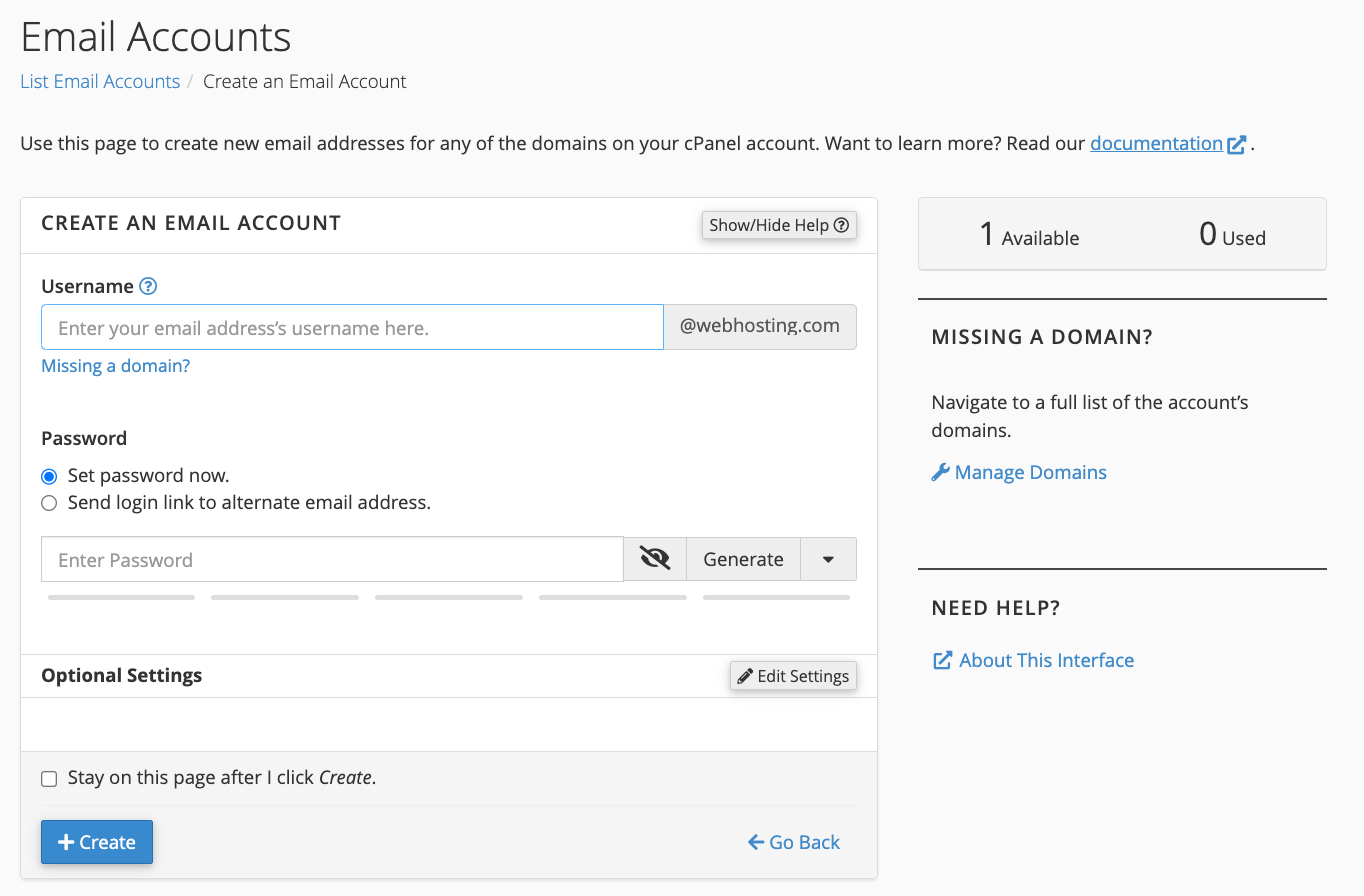Select 'Send login link to alternate email' option
Screen dimensions: 1364x896
[x=49, y=503]
